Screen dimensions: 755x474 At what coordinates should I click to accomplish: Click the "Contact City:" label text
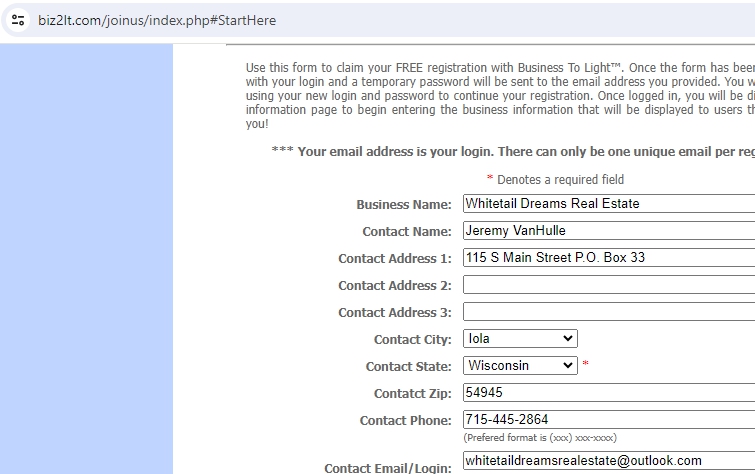tap(413, 340)
